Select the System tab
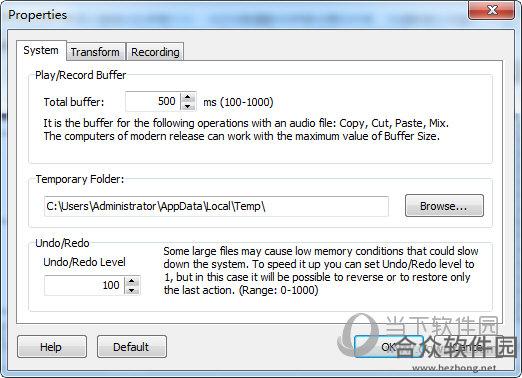The width and height of the screenshot is (522, 378). (x=41, y=50)
